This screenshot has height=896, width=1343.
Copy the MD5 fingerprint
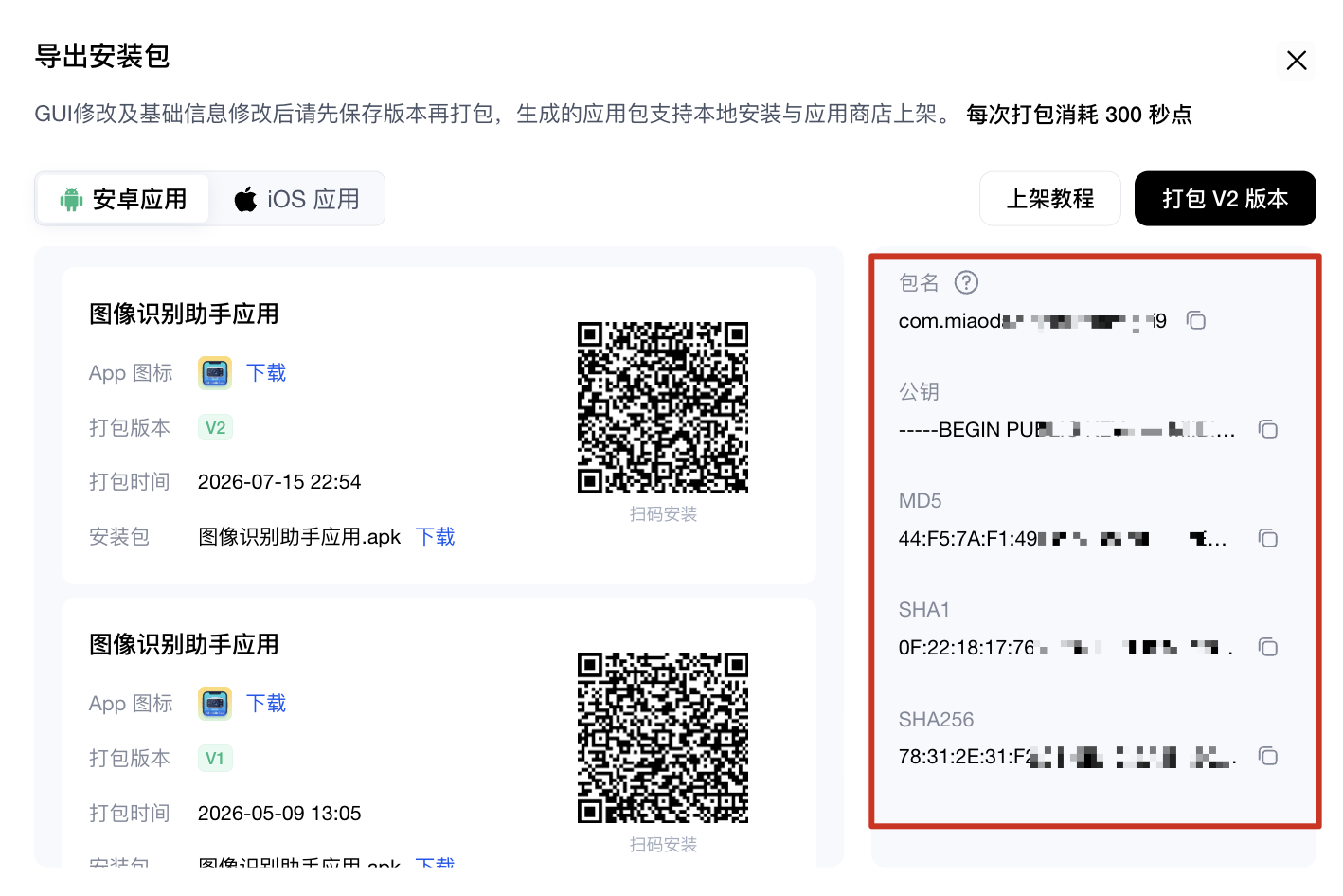(1268, 538)
